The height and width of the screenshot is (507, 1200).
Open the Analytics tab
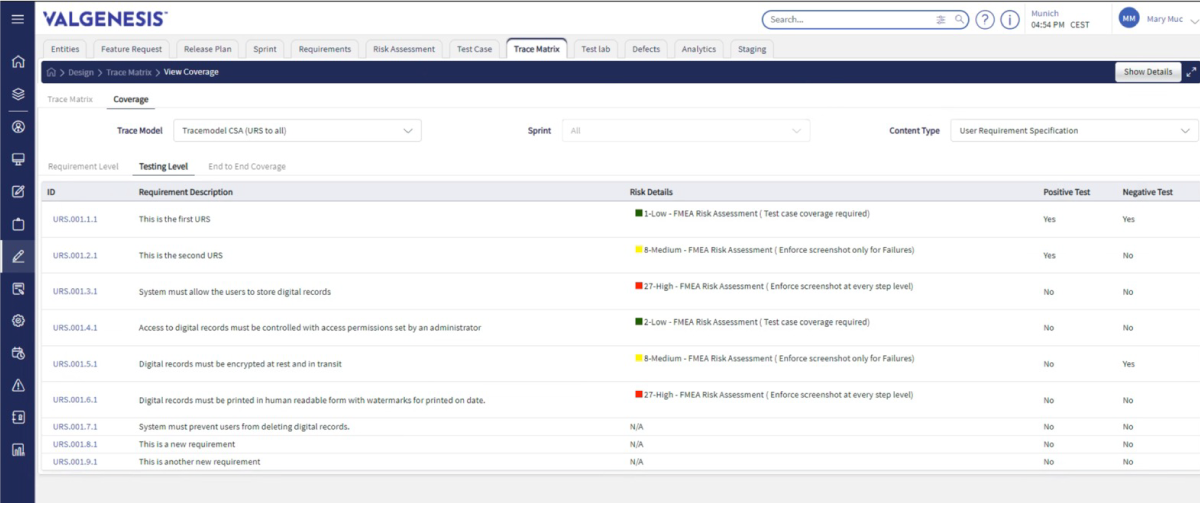tap(699, 48)
